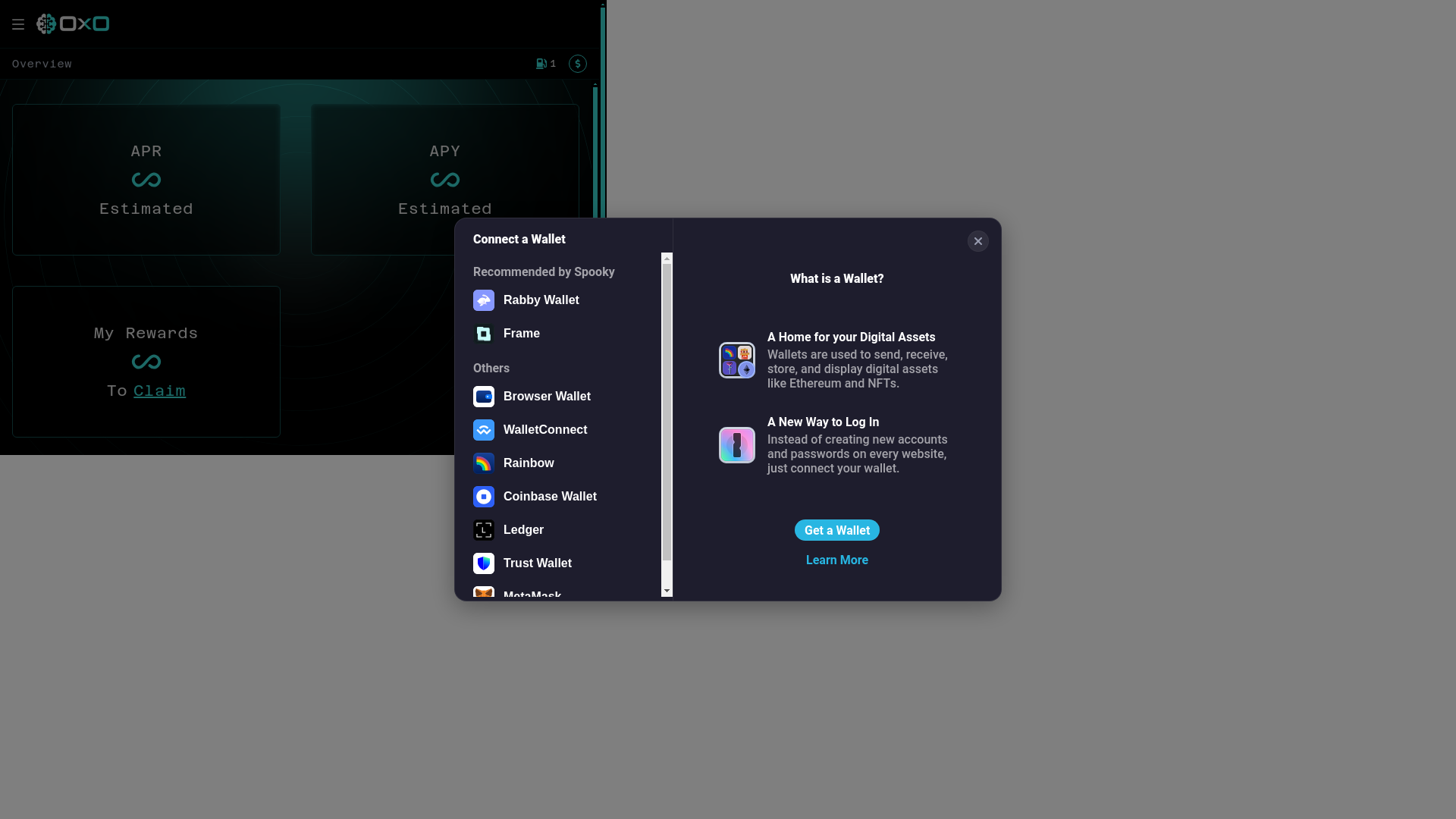Click the infinity symbol under APY
The image size is (1456, 819).
(x=445, y=180)
